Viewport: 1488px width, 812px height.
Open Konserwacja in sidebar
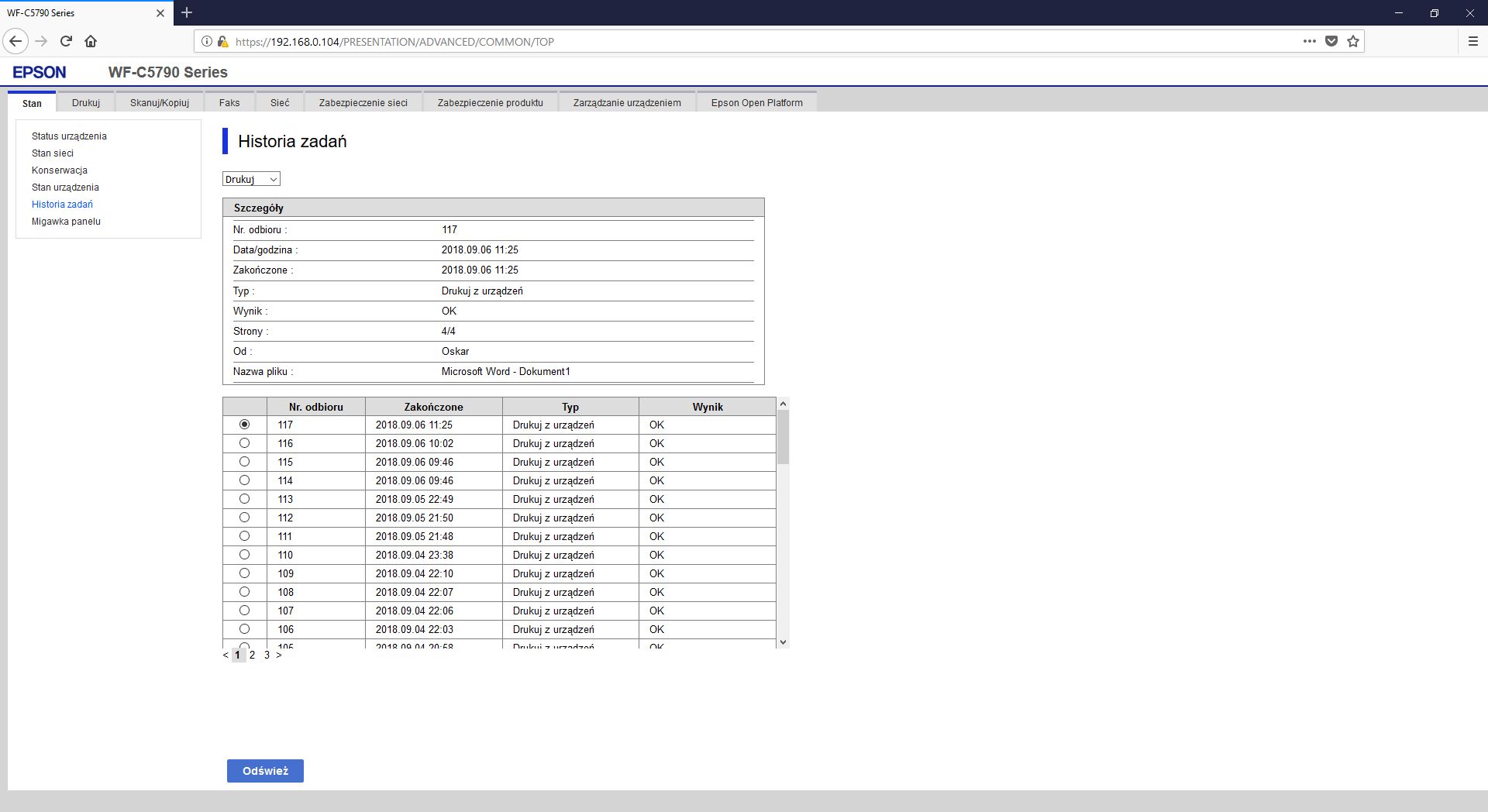click(x=60, y=170)
